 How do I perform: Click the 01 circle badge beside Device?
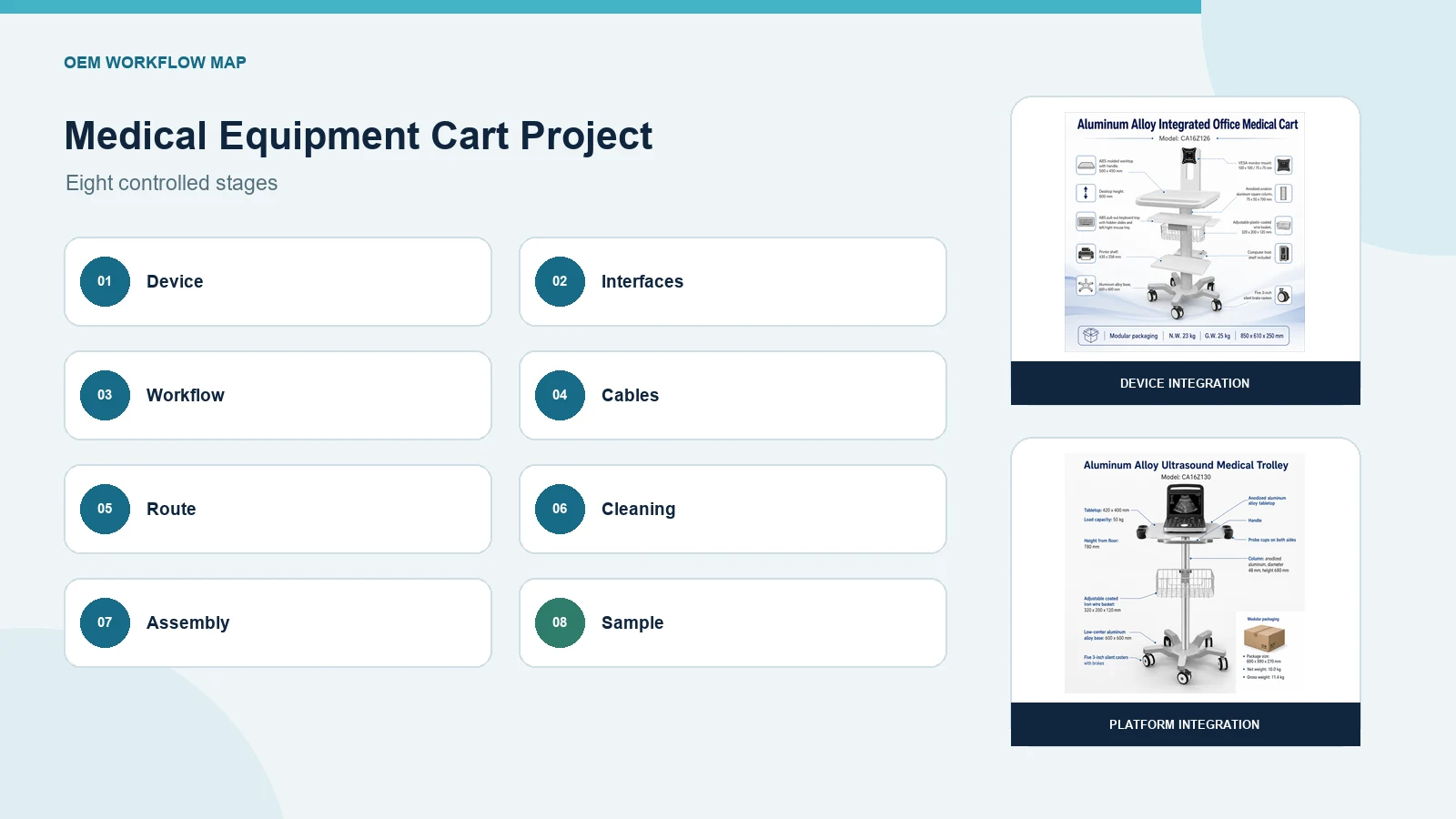tap(105, 281)
